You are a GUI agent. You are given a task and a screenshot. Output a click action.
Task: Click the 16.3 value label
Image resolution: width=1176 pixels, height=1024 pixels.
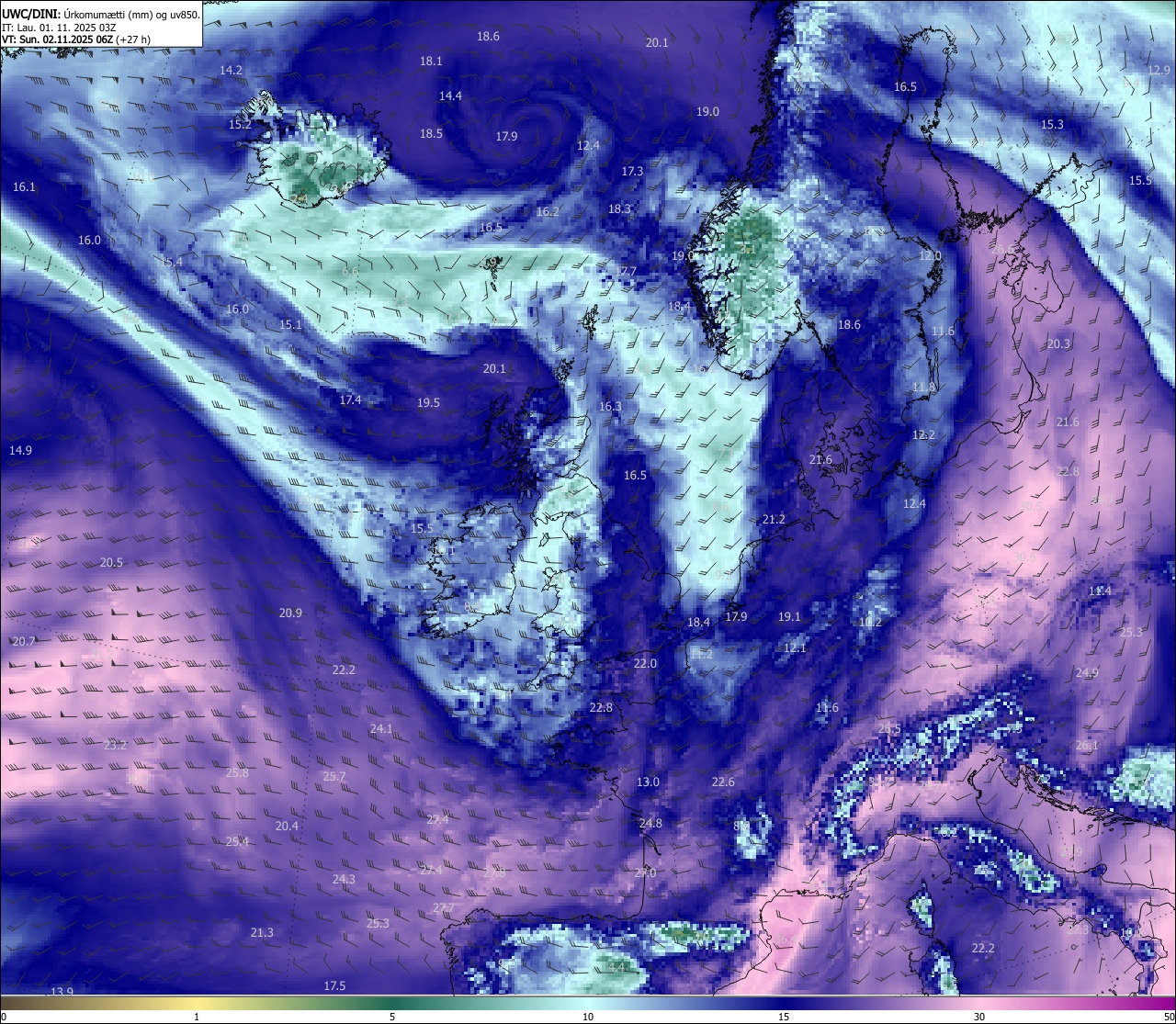tap(610, 406)
